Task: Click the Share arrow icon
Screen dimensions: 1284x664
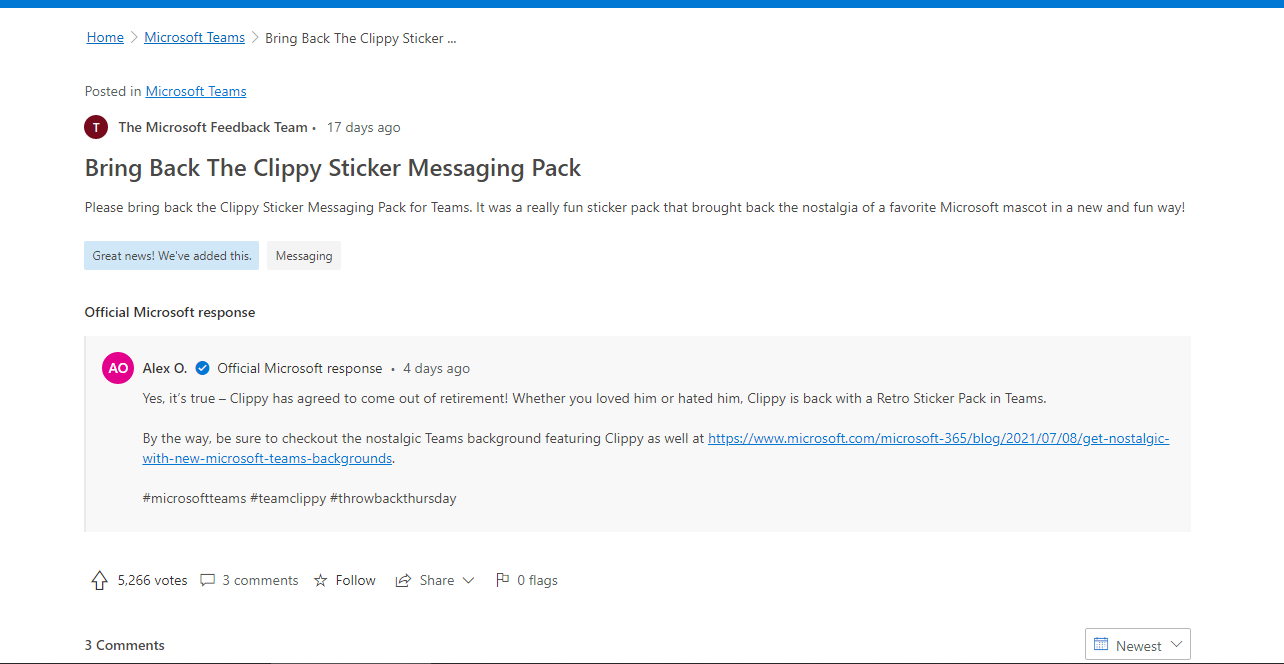Action: 403,580
